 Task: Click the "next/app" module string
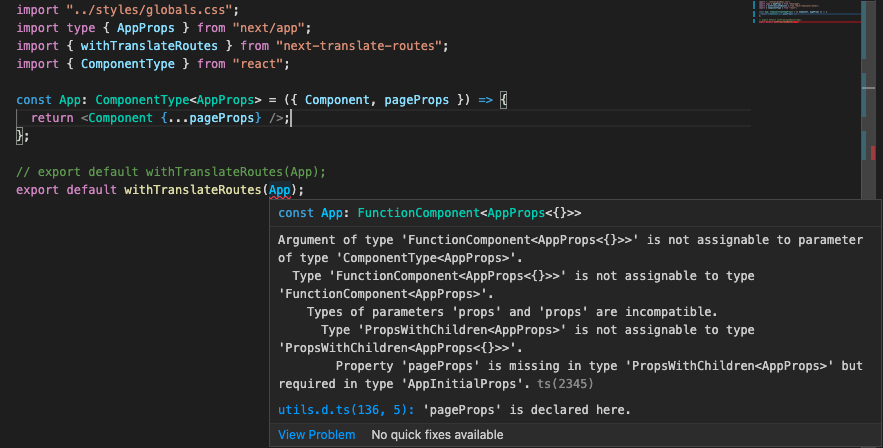tap(269, 28)
